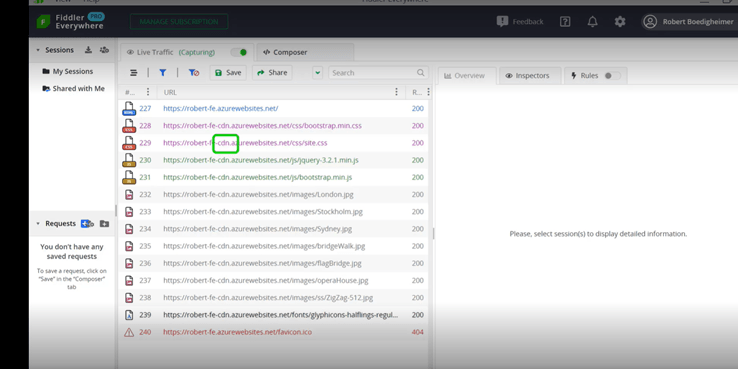Image resolution: width=738 pixels, height=369 pixels.
Task: Click the 404 status of session 240
Action: coord(417,332)
